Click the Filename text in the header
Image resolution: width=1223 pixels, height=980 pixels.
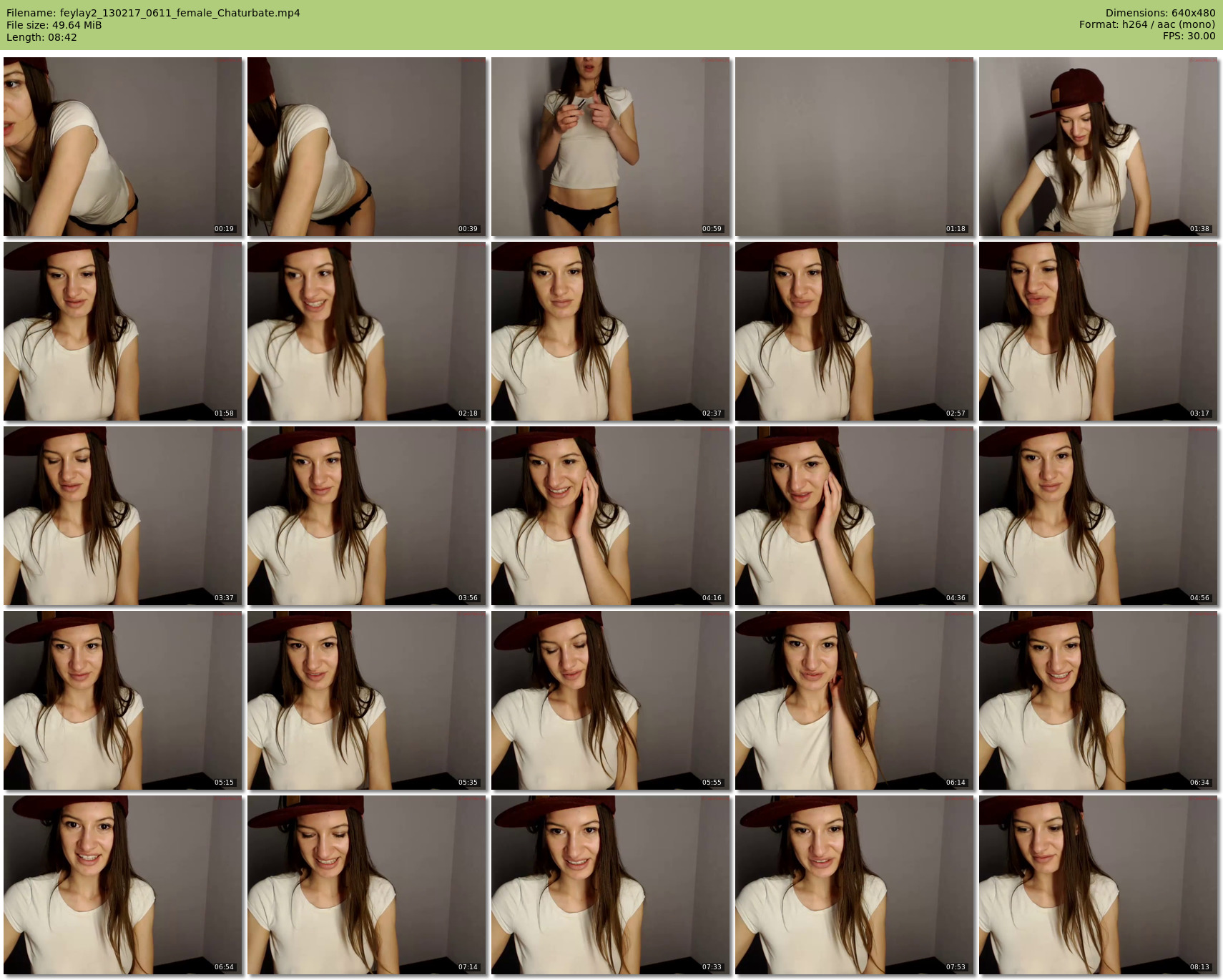153,13
